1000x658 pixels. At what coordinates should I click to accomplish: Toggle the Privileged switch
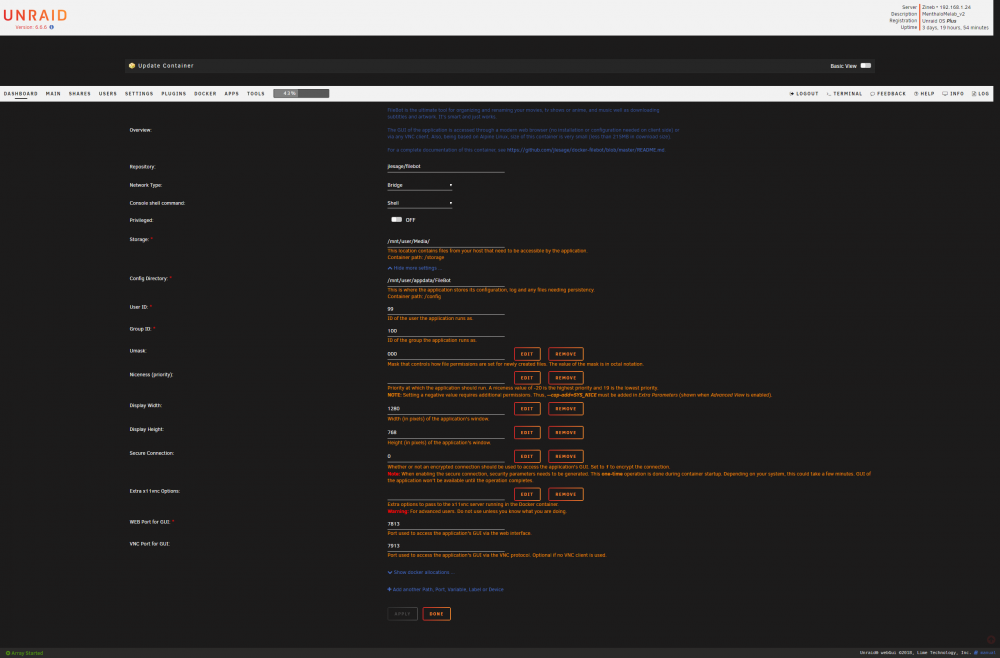[x=397, y=219]
